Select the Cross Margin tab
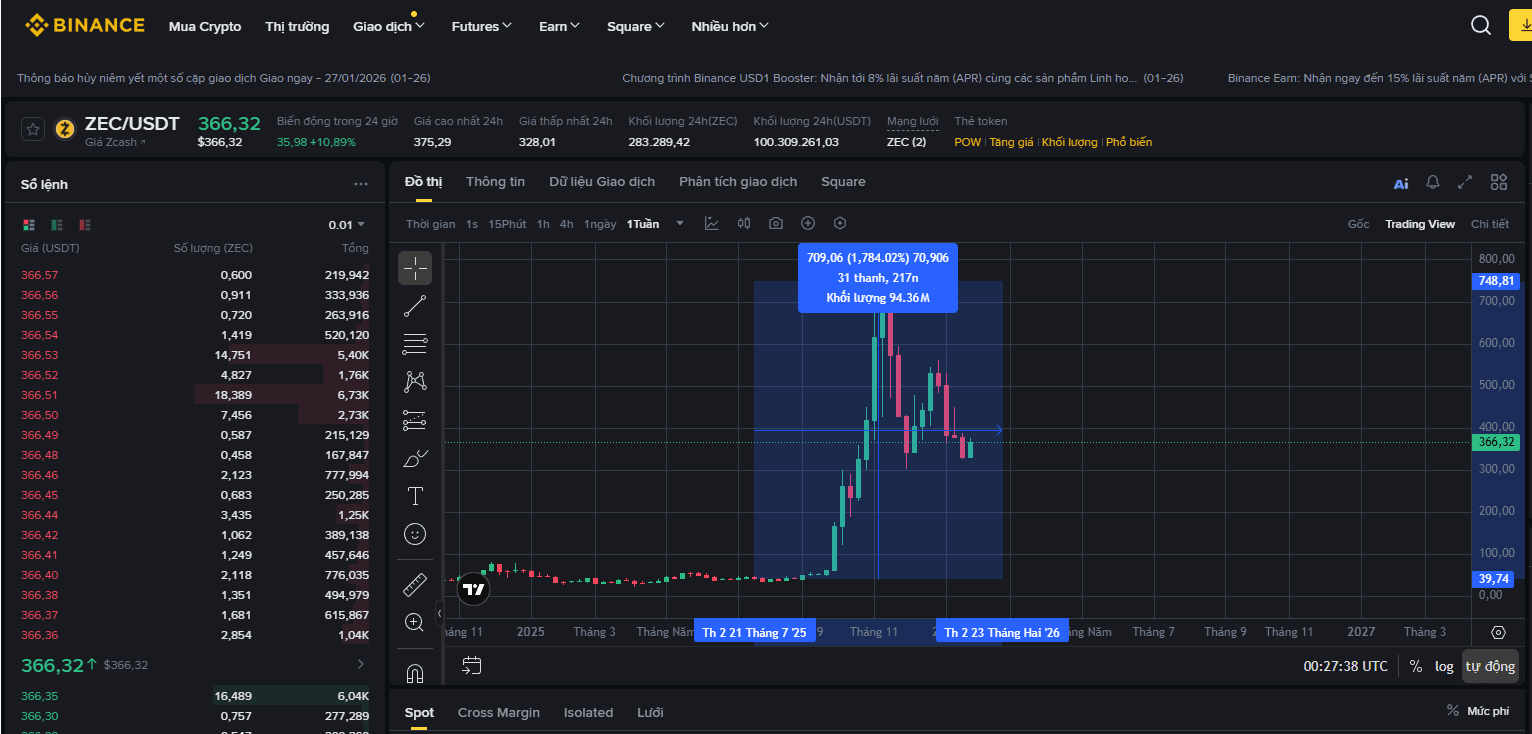1532x734 pixels. pos(499,713)
